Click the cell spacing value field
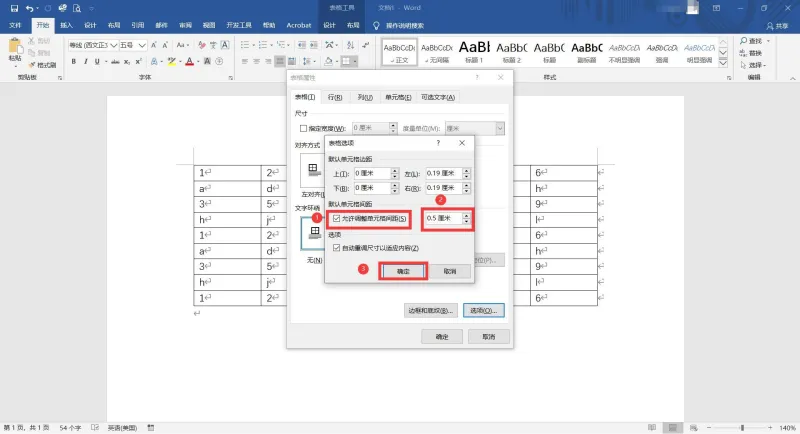Image resolution: width=800 pixels, height=434 pixels. 443,218
